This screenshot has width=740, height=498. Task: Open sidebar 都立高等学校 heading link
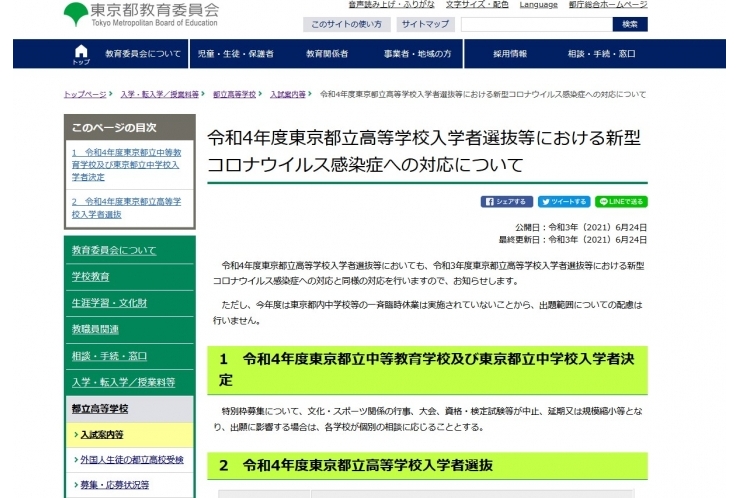[100, 409]
